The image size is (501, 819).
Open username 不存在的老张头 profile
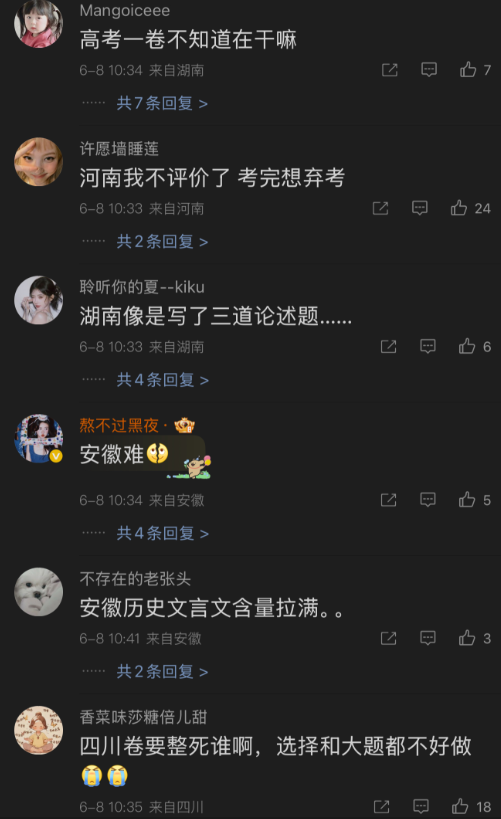(135, 579)
